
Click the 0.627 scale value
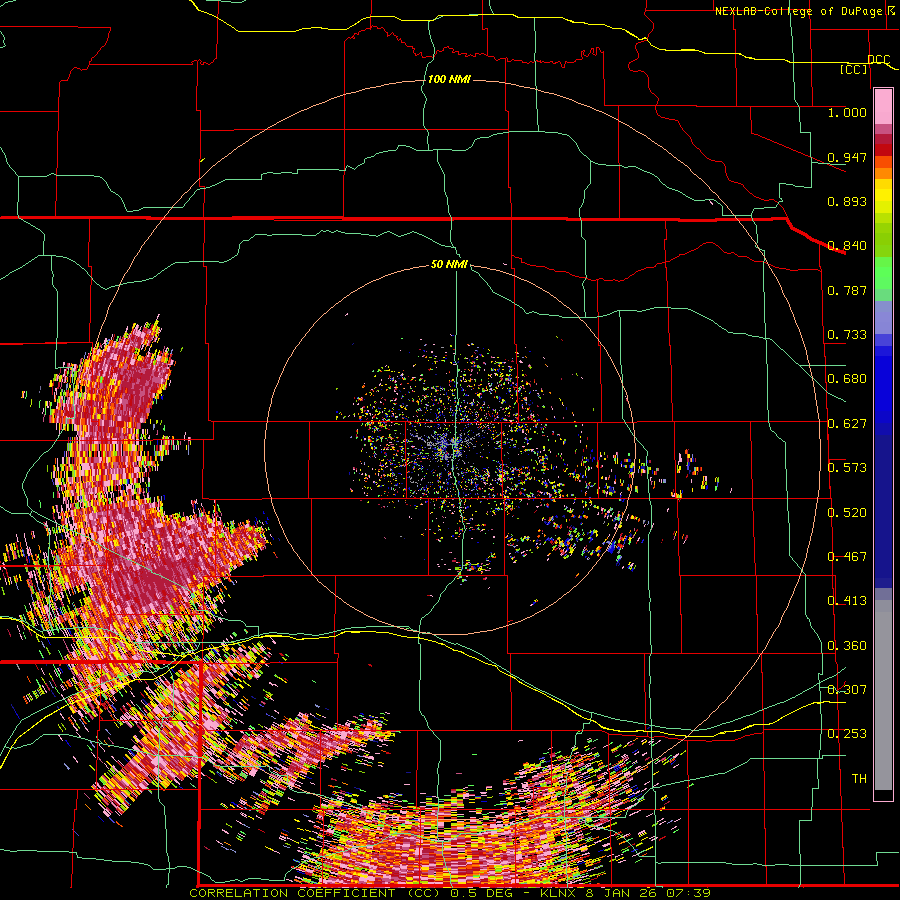(x=847, y=424)
